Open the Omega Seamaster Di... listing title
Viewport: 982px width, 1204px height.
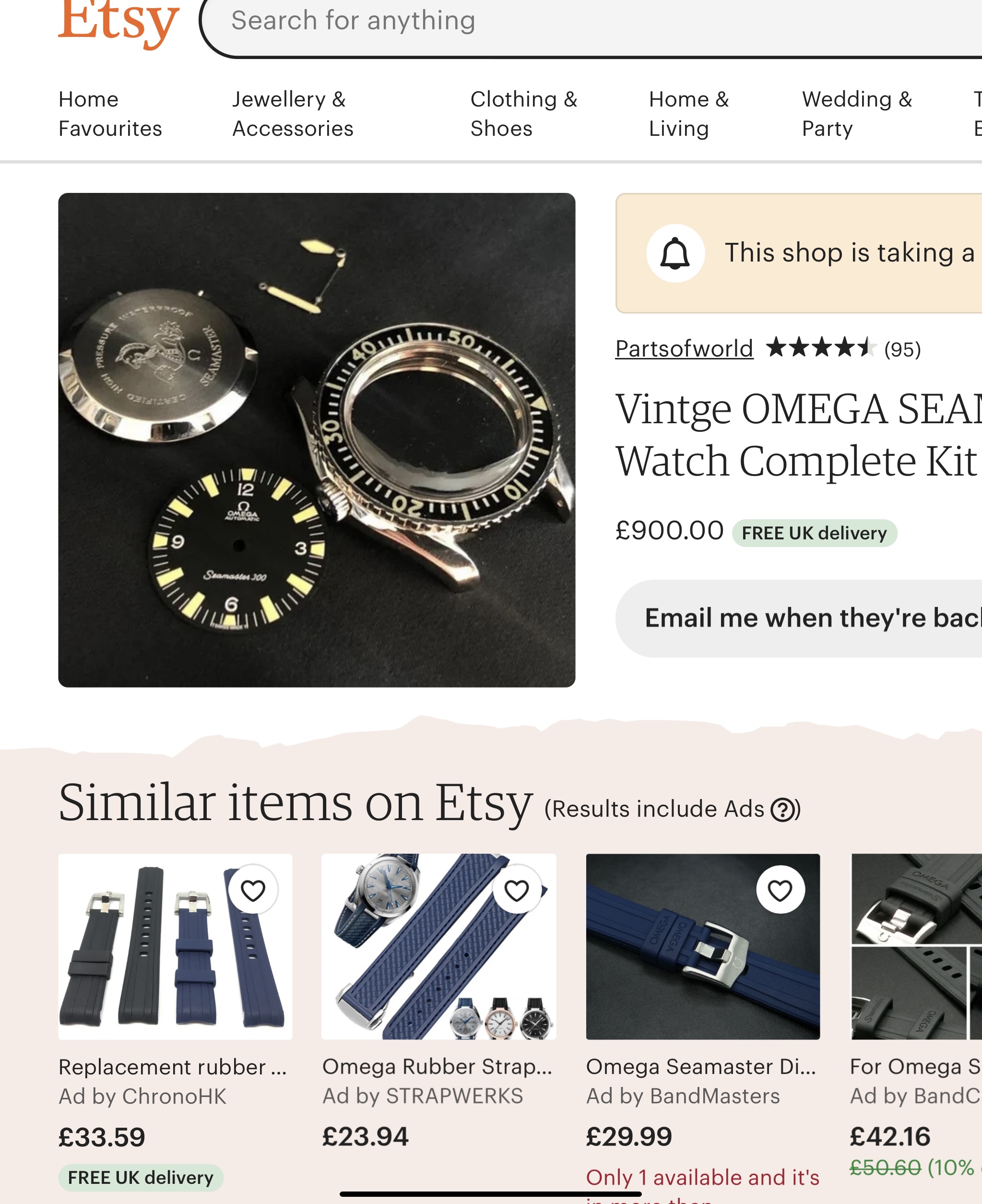[x=701, y=1066]
